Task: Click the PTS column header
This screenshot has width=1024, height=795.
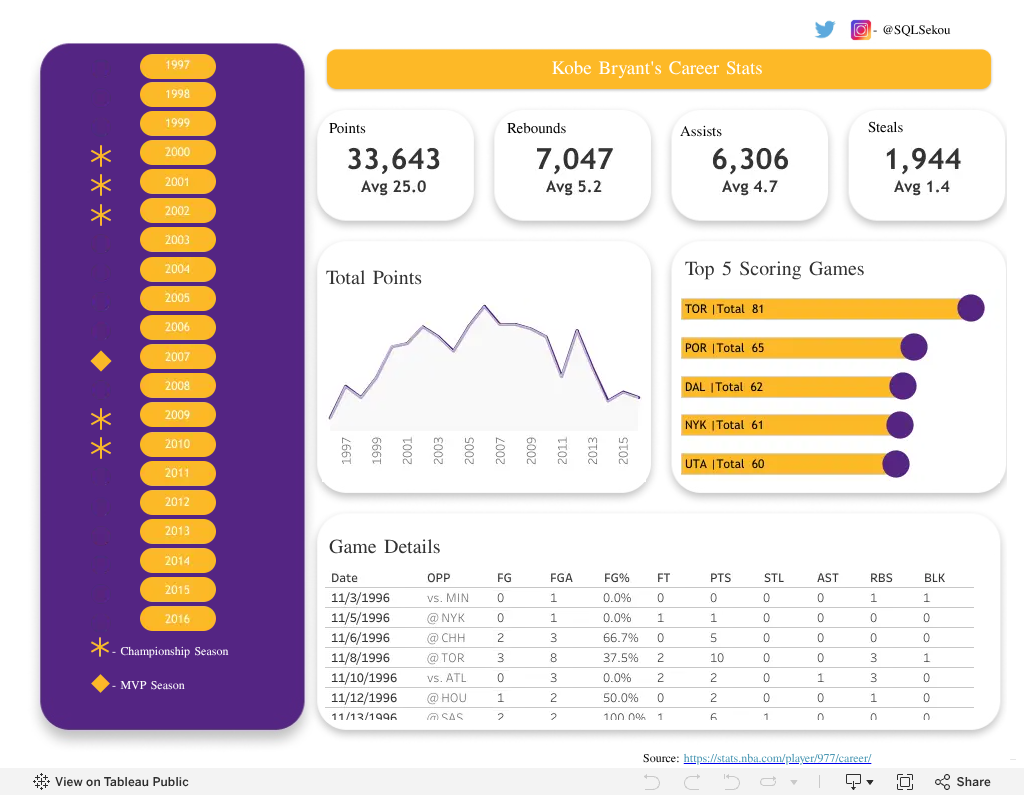Action: 720,578
